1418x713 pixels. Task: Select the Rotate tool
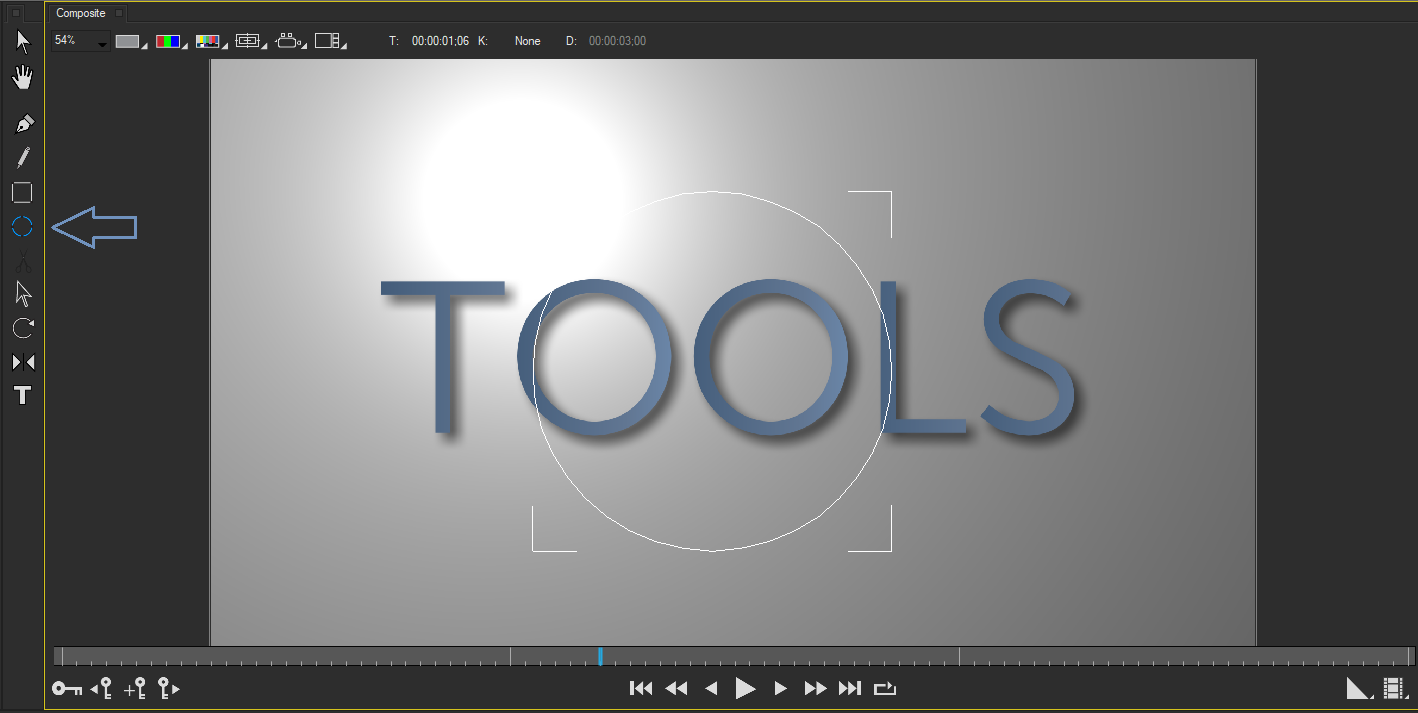tap(22, 328)
